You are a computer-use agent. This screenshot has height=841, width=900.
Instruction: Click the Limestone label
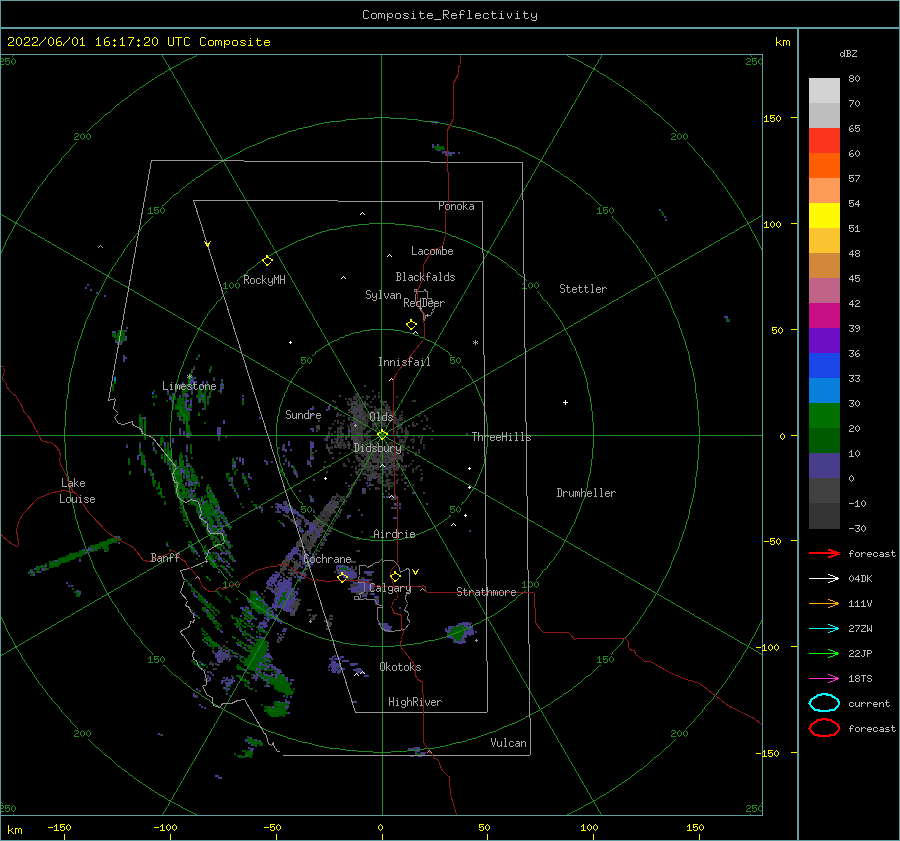coord(189,386)
